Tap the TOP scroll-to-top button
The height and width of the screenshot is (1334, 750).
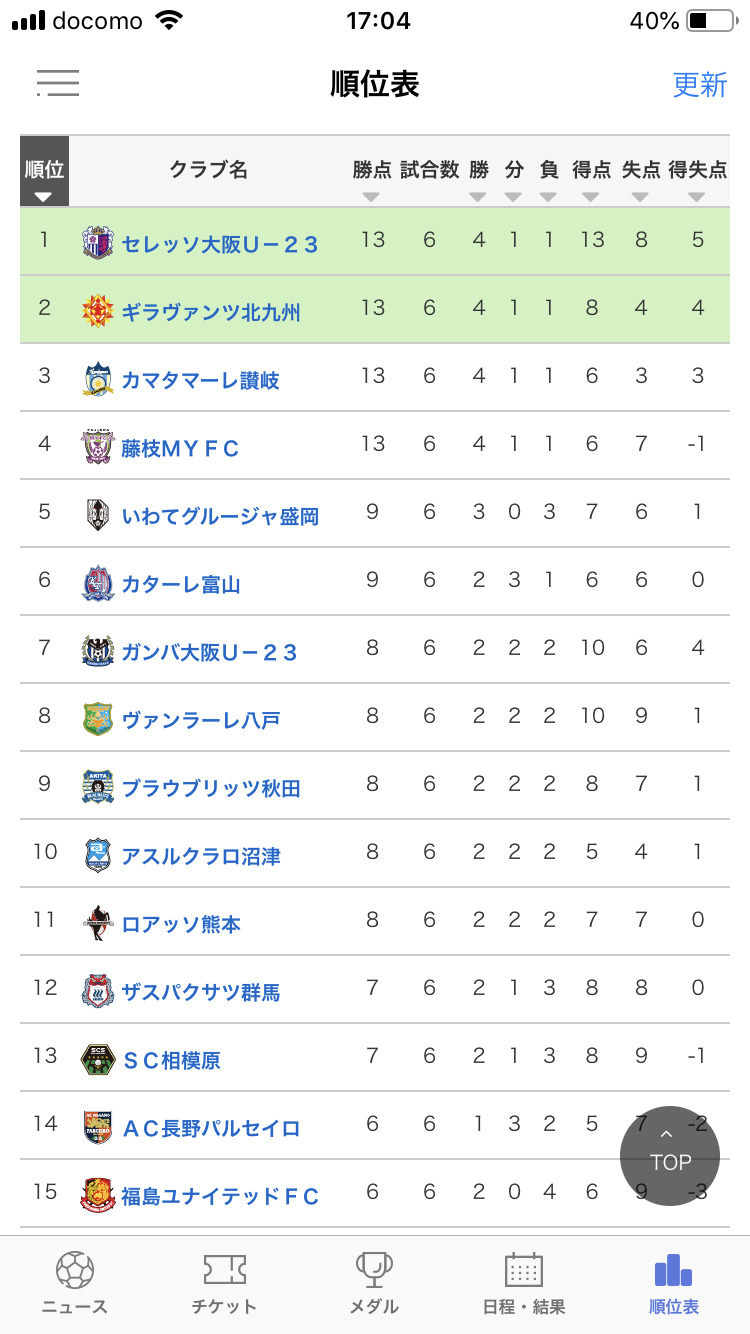[x=669, y=1156]
